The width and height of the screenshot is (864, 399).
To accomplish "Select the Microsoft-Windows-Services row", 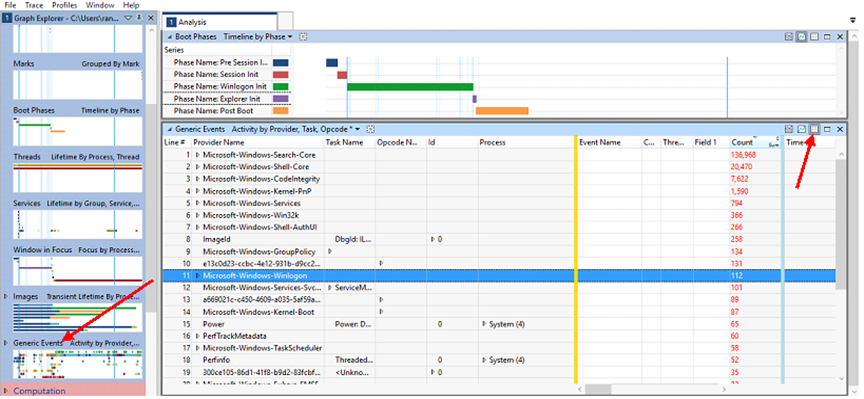I will [x=499, y=203].
